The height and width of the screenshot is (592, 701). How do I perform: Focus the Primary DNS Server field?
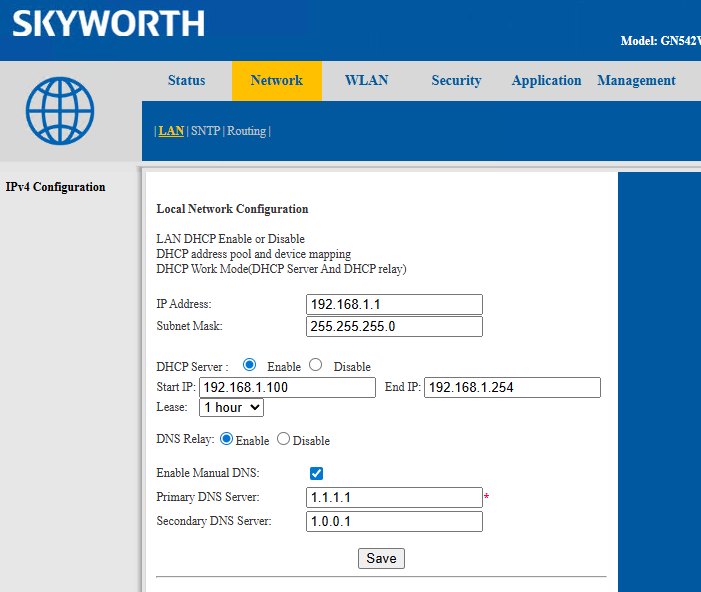[394, 497]
